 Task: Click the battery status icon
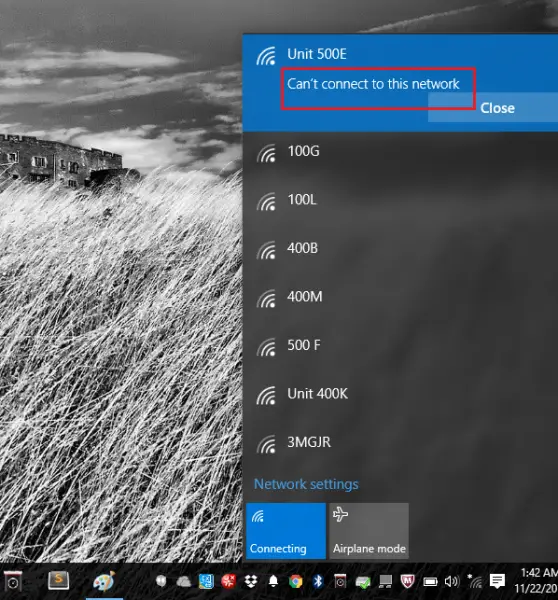(x=430, y=582)
